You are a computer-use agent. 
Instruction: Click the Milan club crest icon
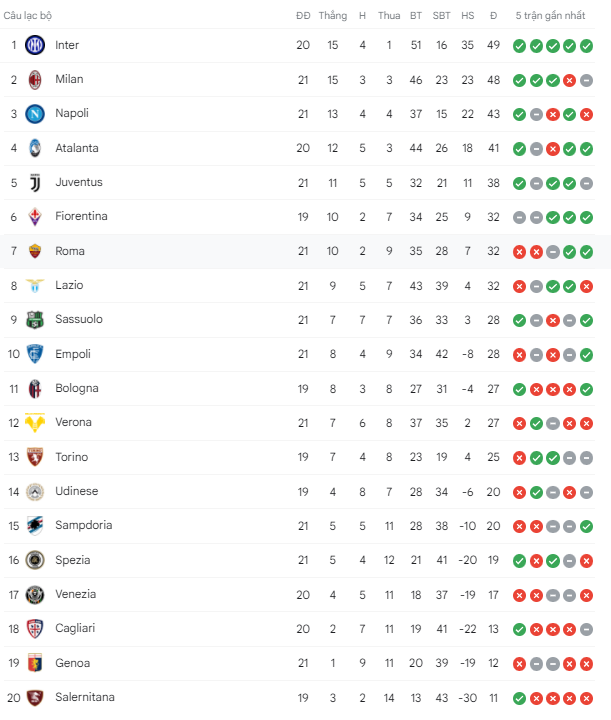pos(35,79)
